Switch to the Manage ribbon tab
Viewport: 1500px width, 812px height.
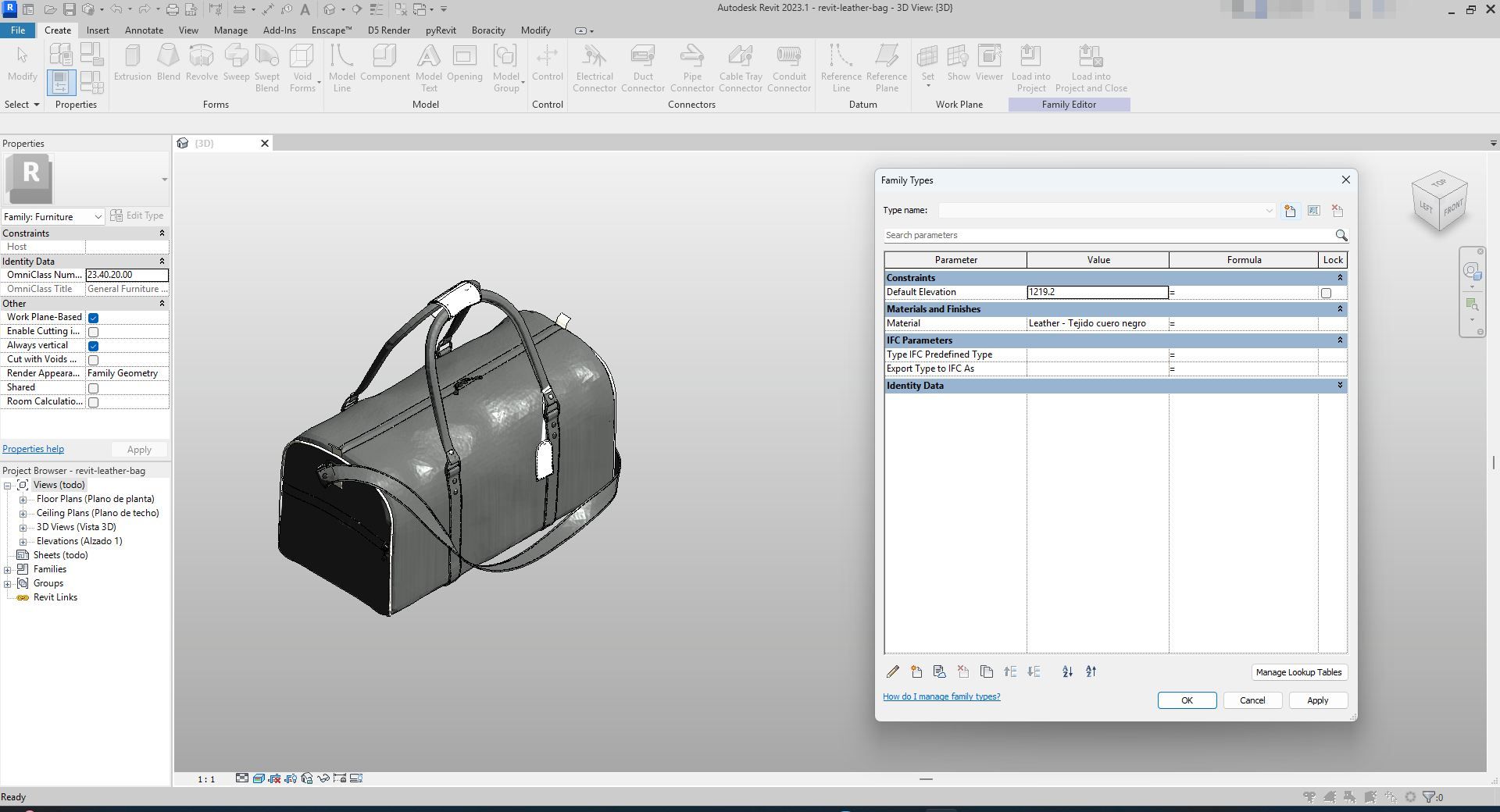coord(230,30)
